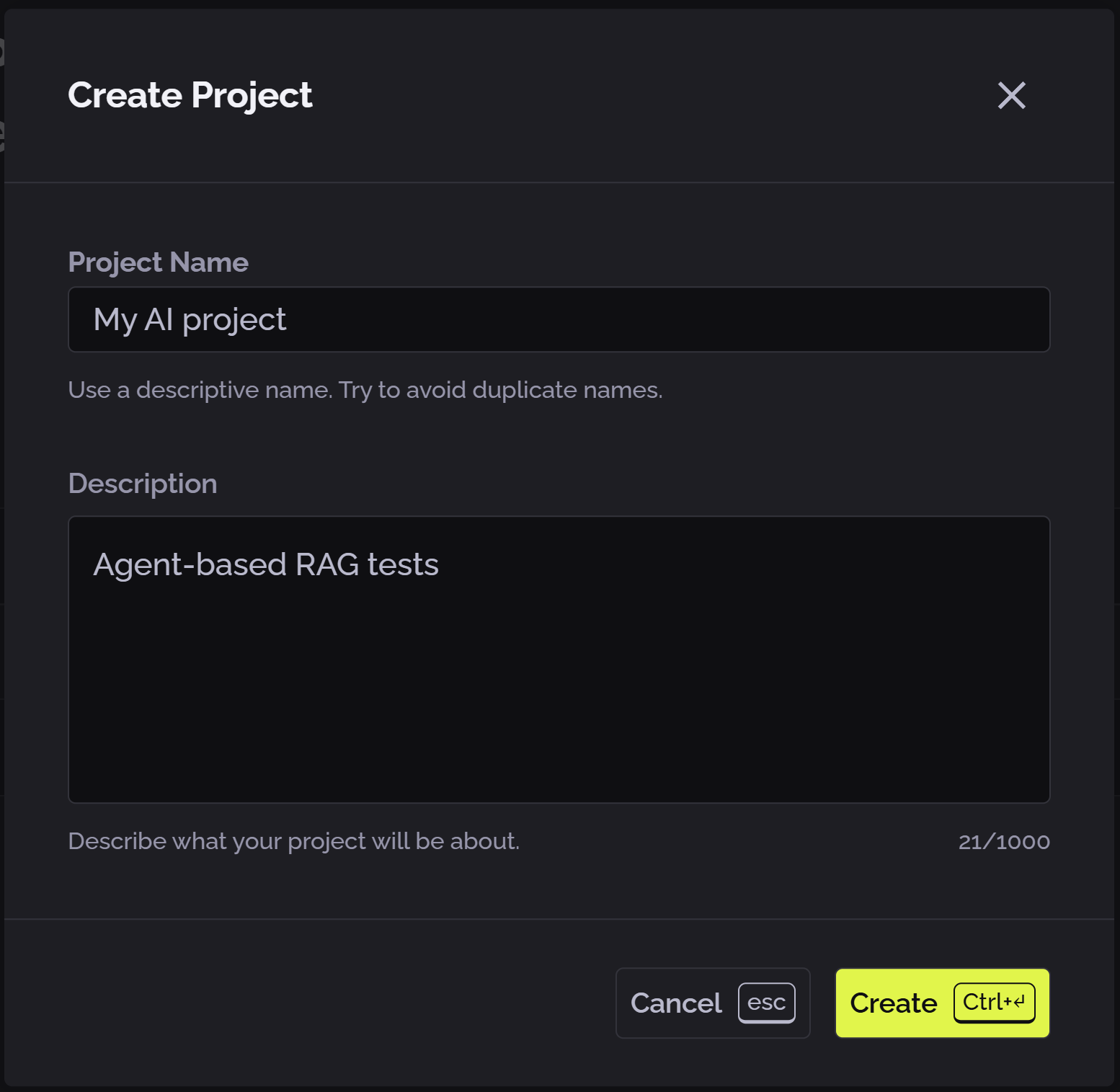Screen dimensions: 1120x1092
Task: Click the 'Description' field label
Action: 142,483
